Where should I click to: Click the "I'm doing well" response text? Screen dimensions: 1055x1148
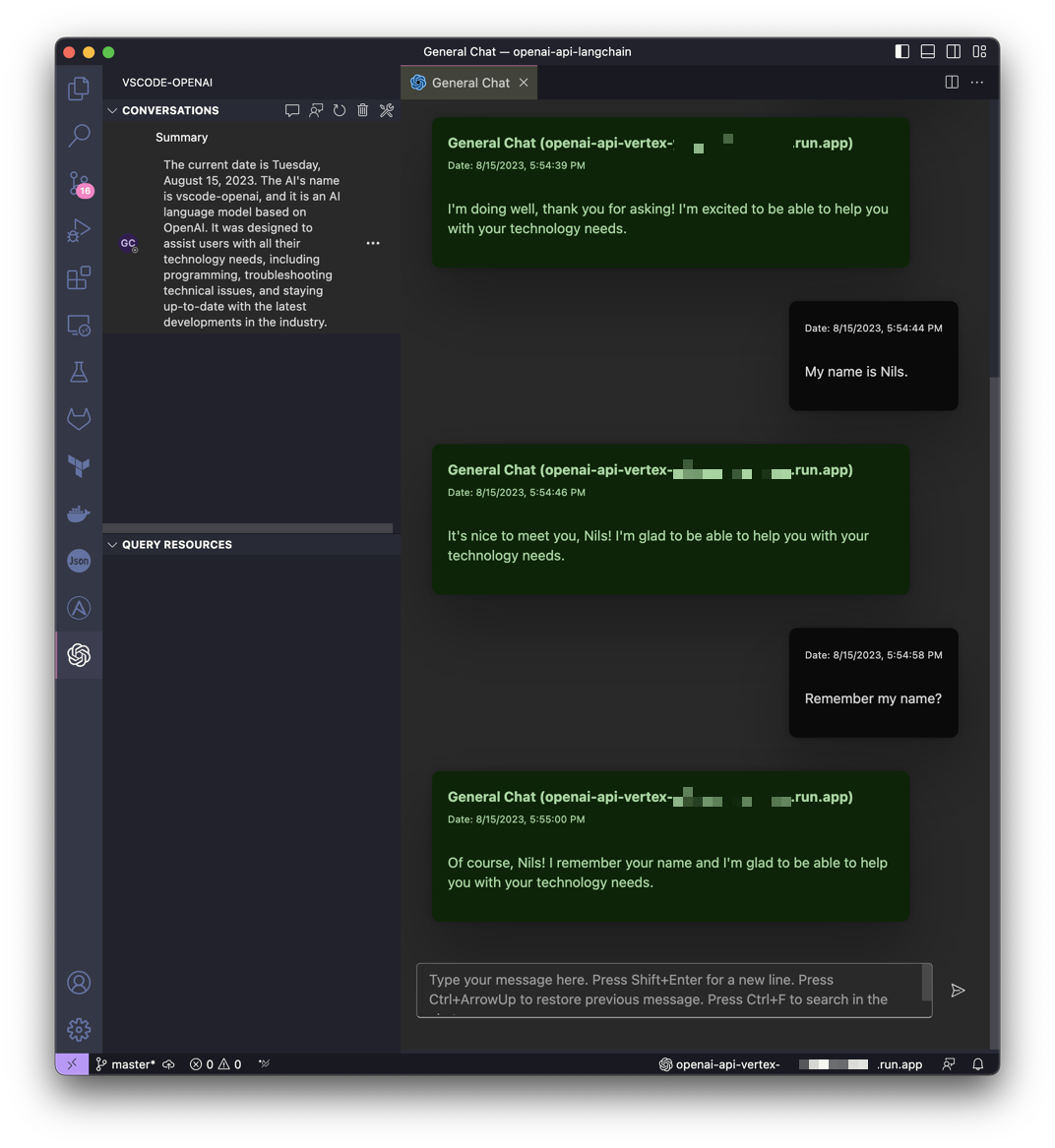[x=668, y=219]
